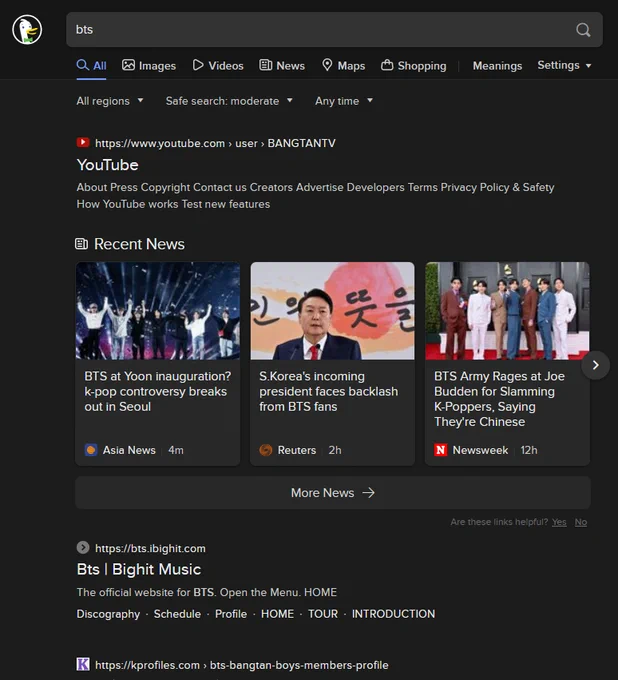Click the Asia News source icon
Viewport: 618px width, 680px height.
[91, 450]
